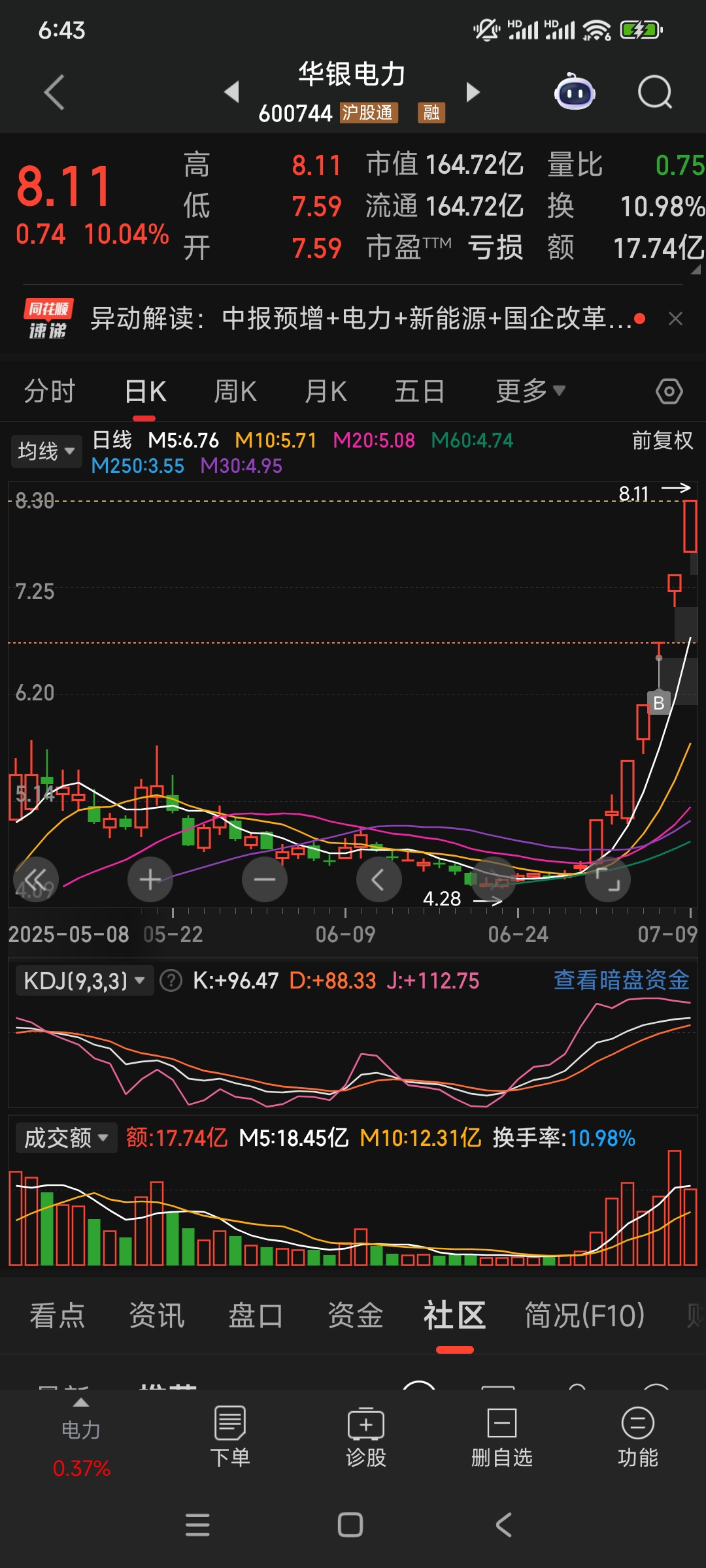Open 下单 order entry
The height and width of the screenshot is (1568, 706).
click(x=230, y=1437)
